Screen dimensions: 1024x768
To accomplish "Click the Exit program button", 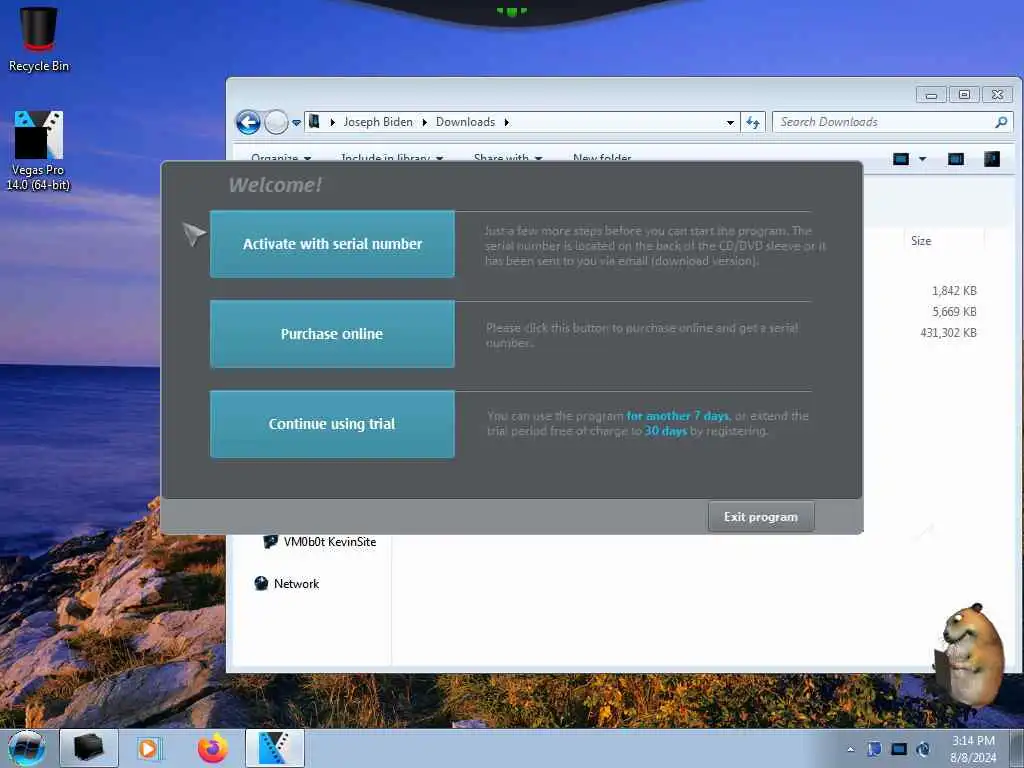I will tap(761, 517).
